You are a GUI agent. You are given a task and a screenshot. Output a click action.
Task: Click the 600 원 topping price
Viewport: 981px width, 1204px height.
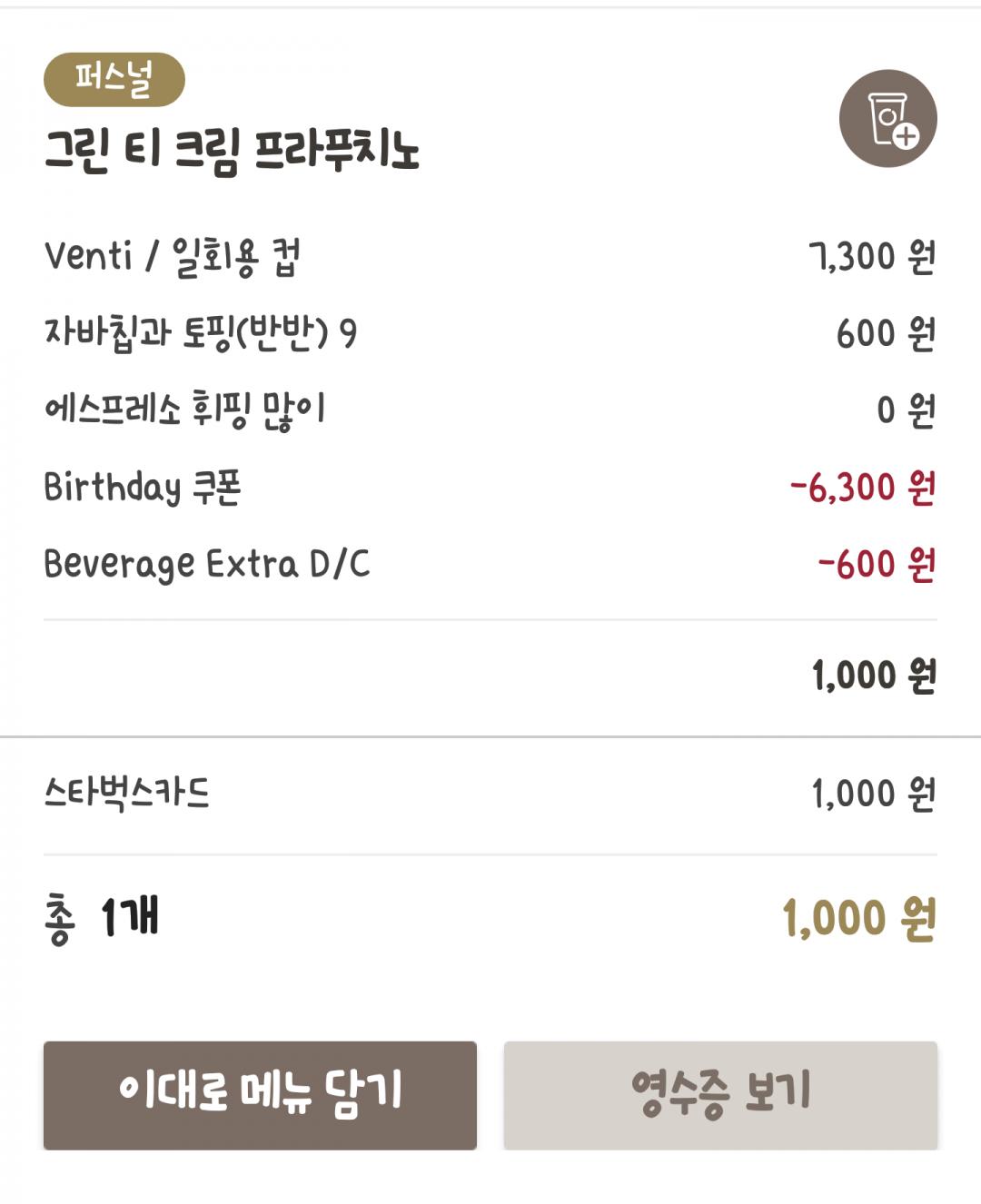click(x=885, y=334)
